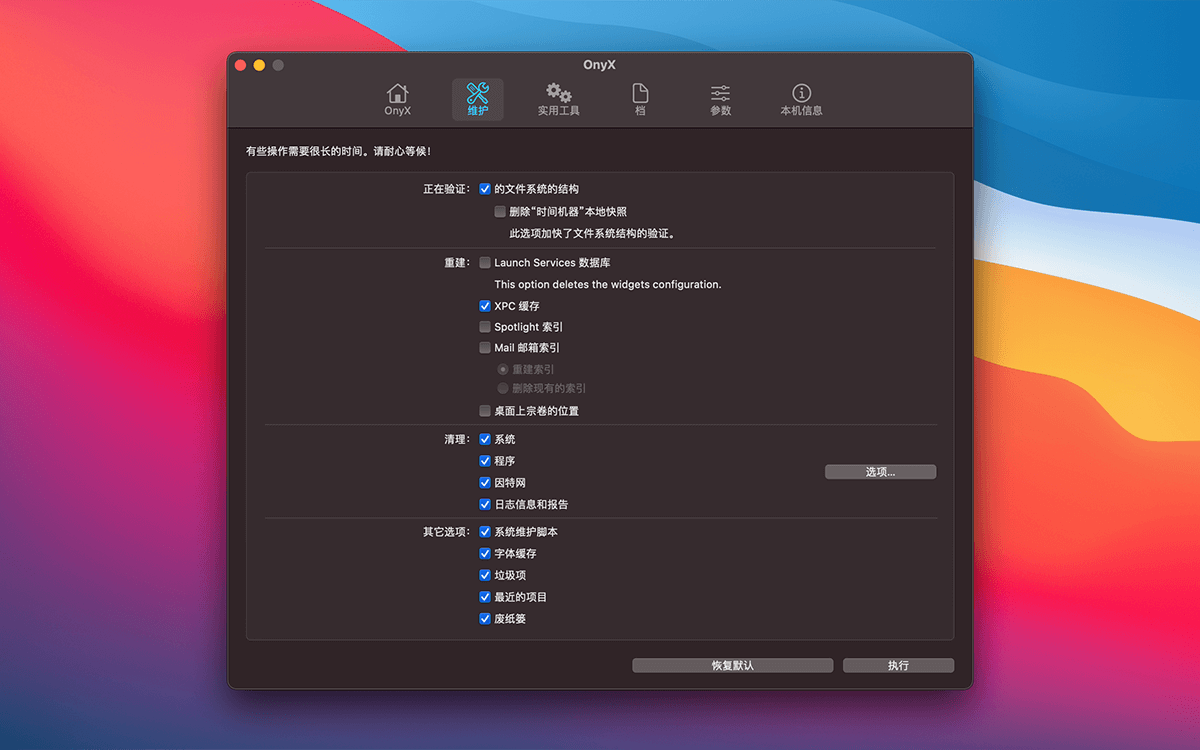Select 重建索引 radio button
Image resolution: width=1200 pixels, height=750 pixels.
pyautogui.click(x=503, y=369)
